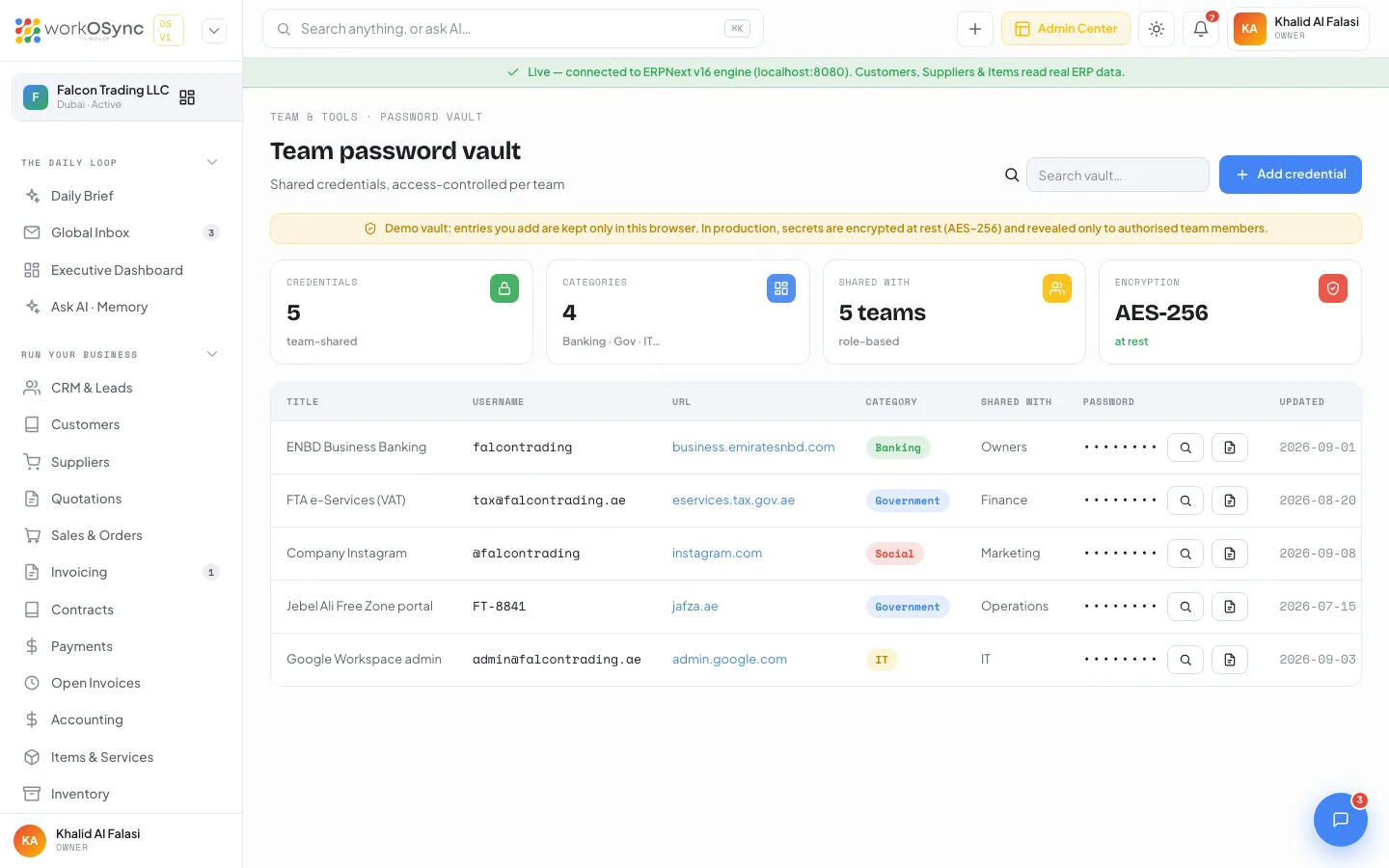Focus the global Search anything bar
This screenshot has width=1389, height=868.
[513, 29]
